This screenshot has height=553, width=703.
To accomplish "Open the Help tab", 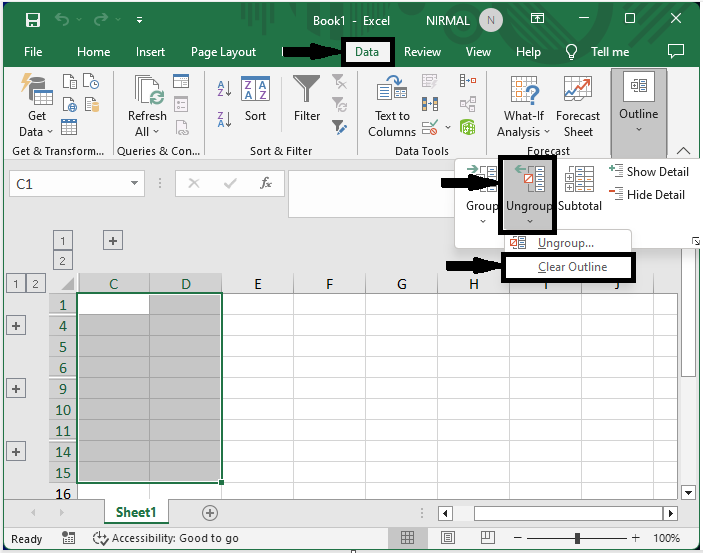I will 528,52.
